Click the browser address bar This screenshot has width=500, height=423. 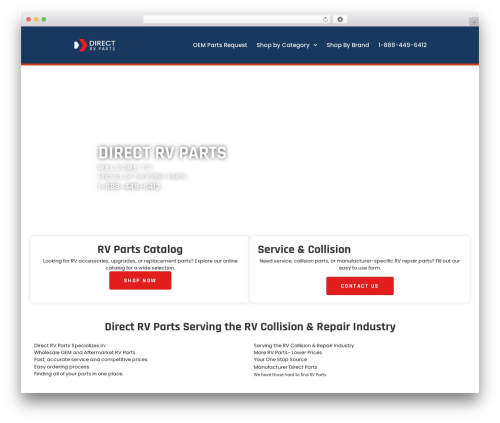click(x=237, y=19)
